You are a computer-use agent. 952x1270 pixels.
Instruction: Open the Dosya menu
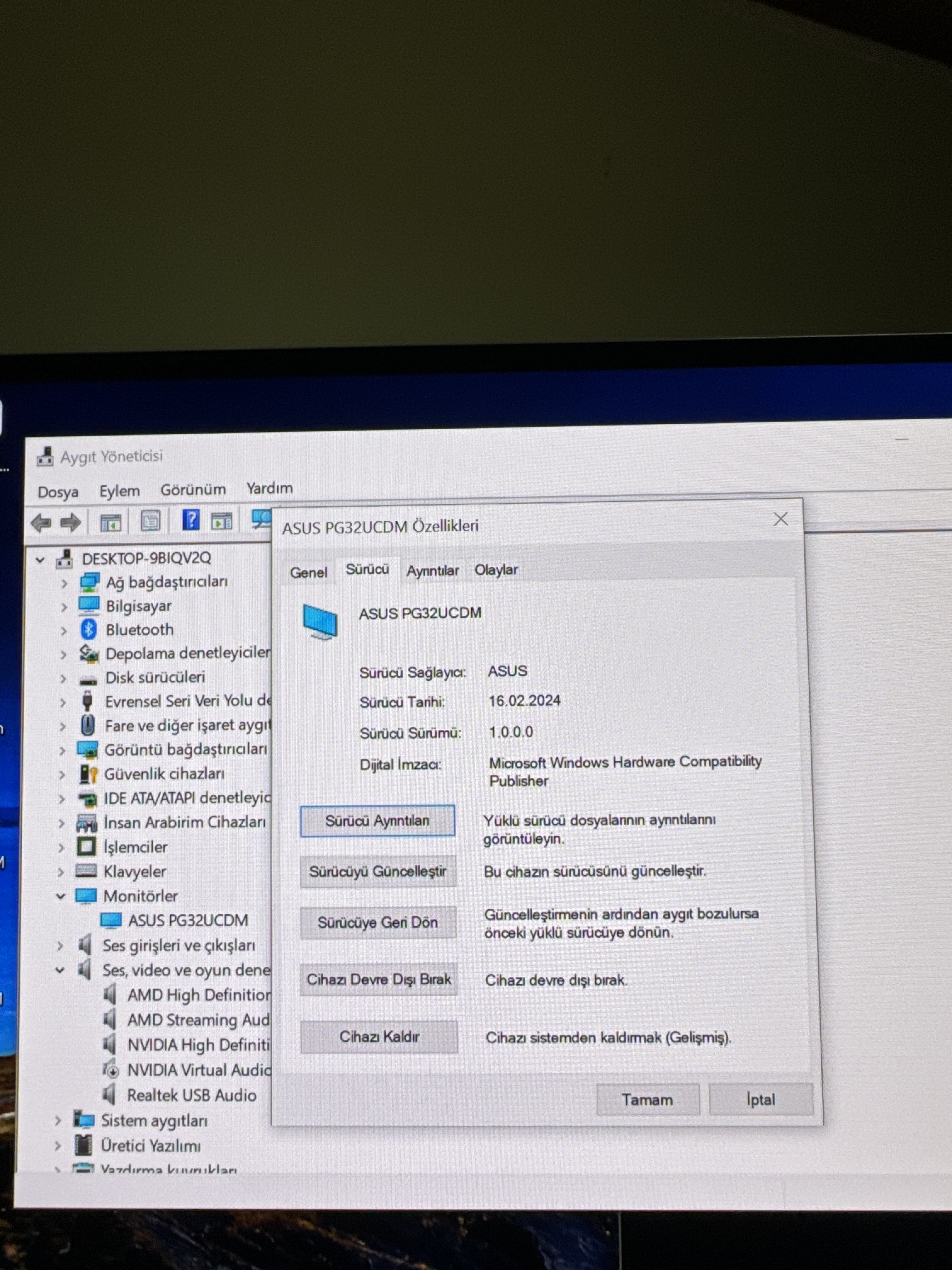(x=58, y=492)
